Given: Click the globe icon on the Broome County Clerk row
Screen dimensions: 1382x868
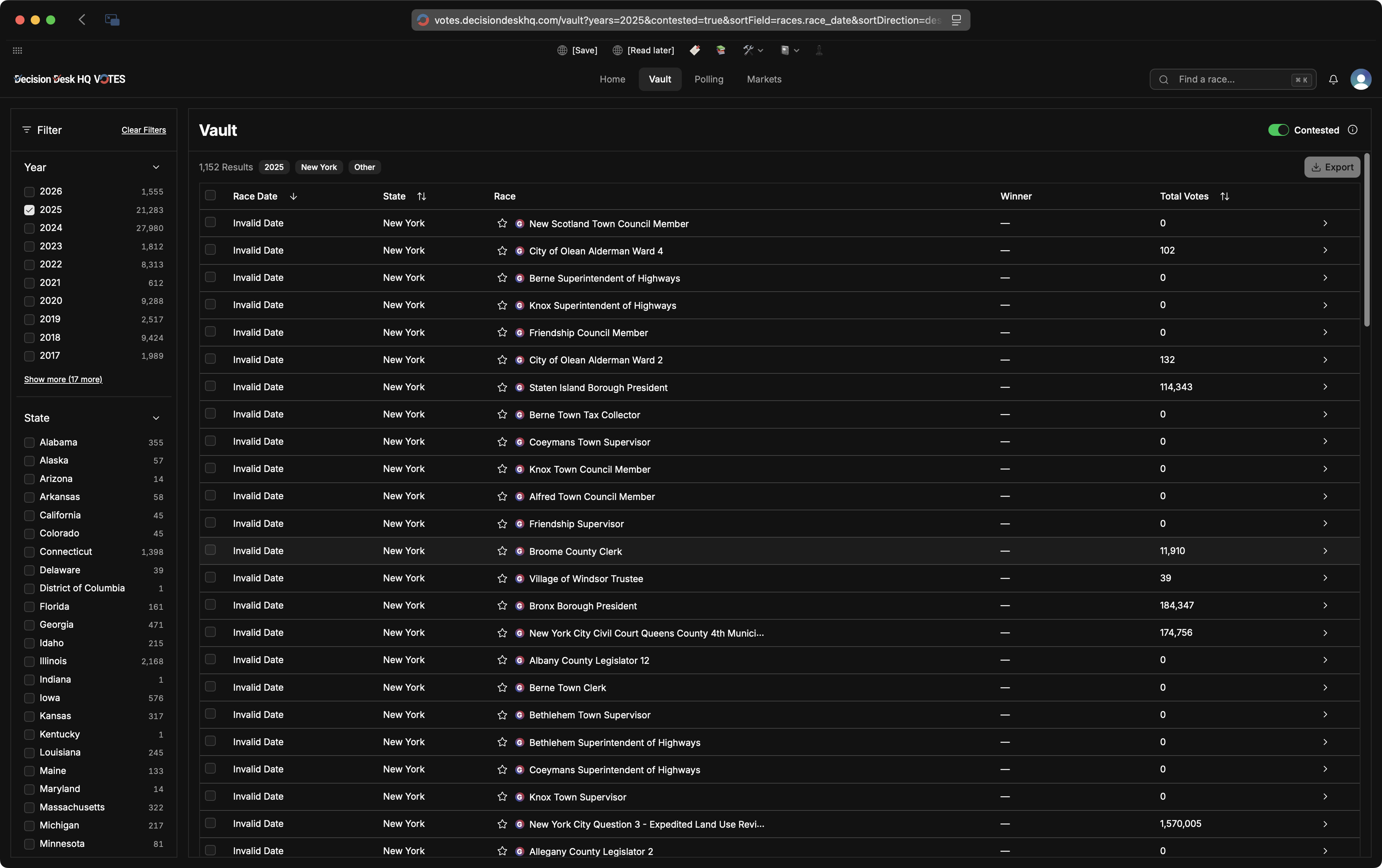Looking at the screenshot, I should pos(519,551).
